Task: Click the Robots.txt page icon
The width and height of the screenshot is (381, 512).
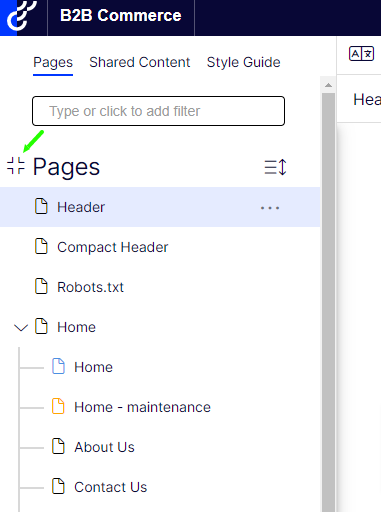Action: point(41,286)
